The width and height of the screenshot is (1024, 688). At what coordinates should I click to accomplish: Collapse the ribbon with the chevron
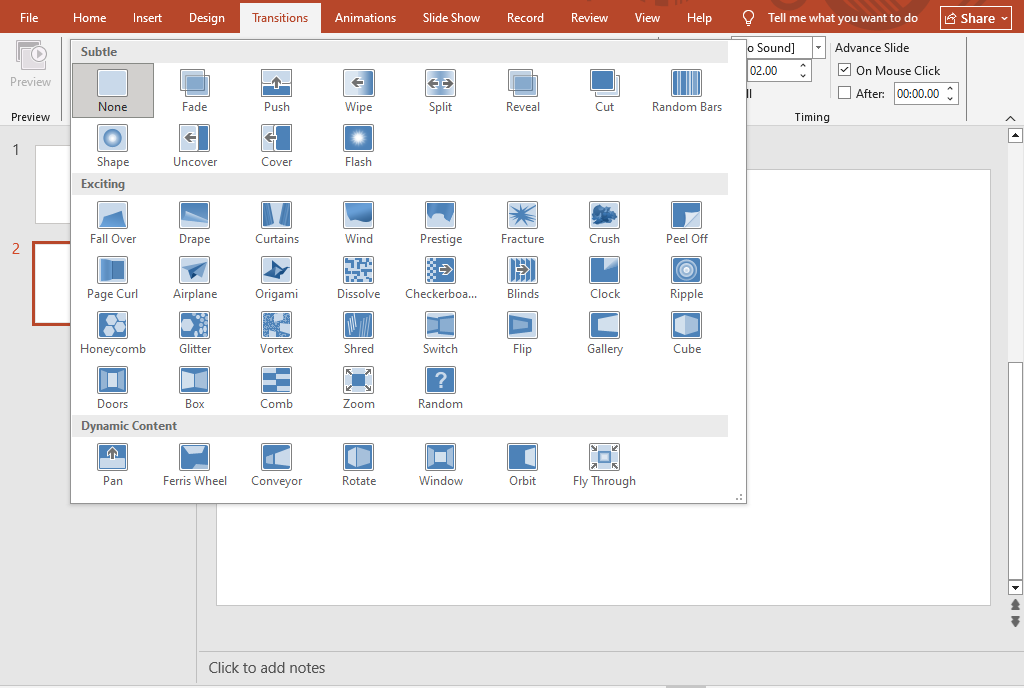1010,118
